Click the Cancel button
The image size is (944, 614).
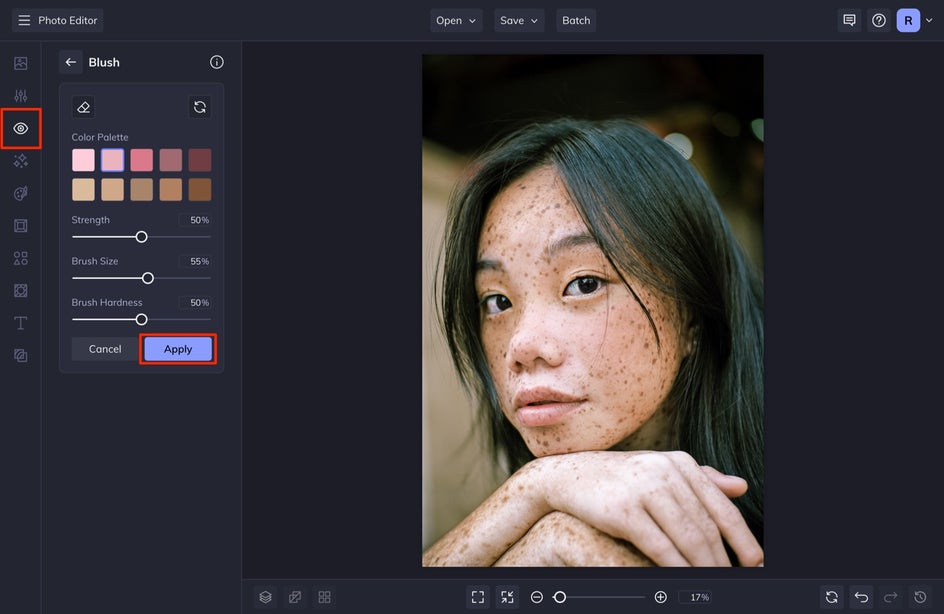tap(105, 349)
